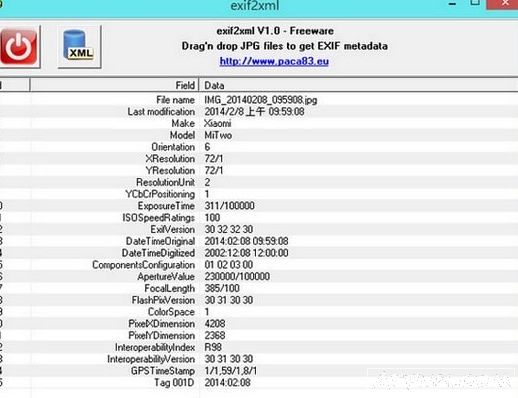Viewport: 518px width, 398px height.
Task: Select the YCbCrPositioning field label
Action: 160,194
